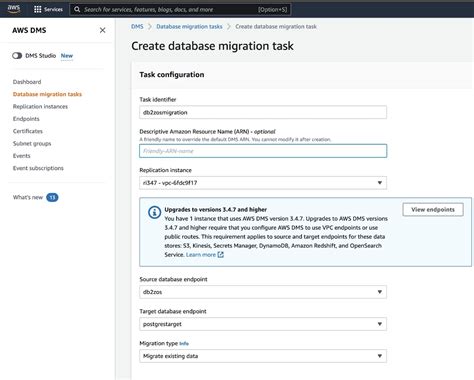The height and width of the screenshot is (380, 474).
Task: Click the Database migration tasks breadcrumb
Action: (189, 26)
